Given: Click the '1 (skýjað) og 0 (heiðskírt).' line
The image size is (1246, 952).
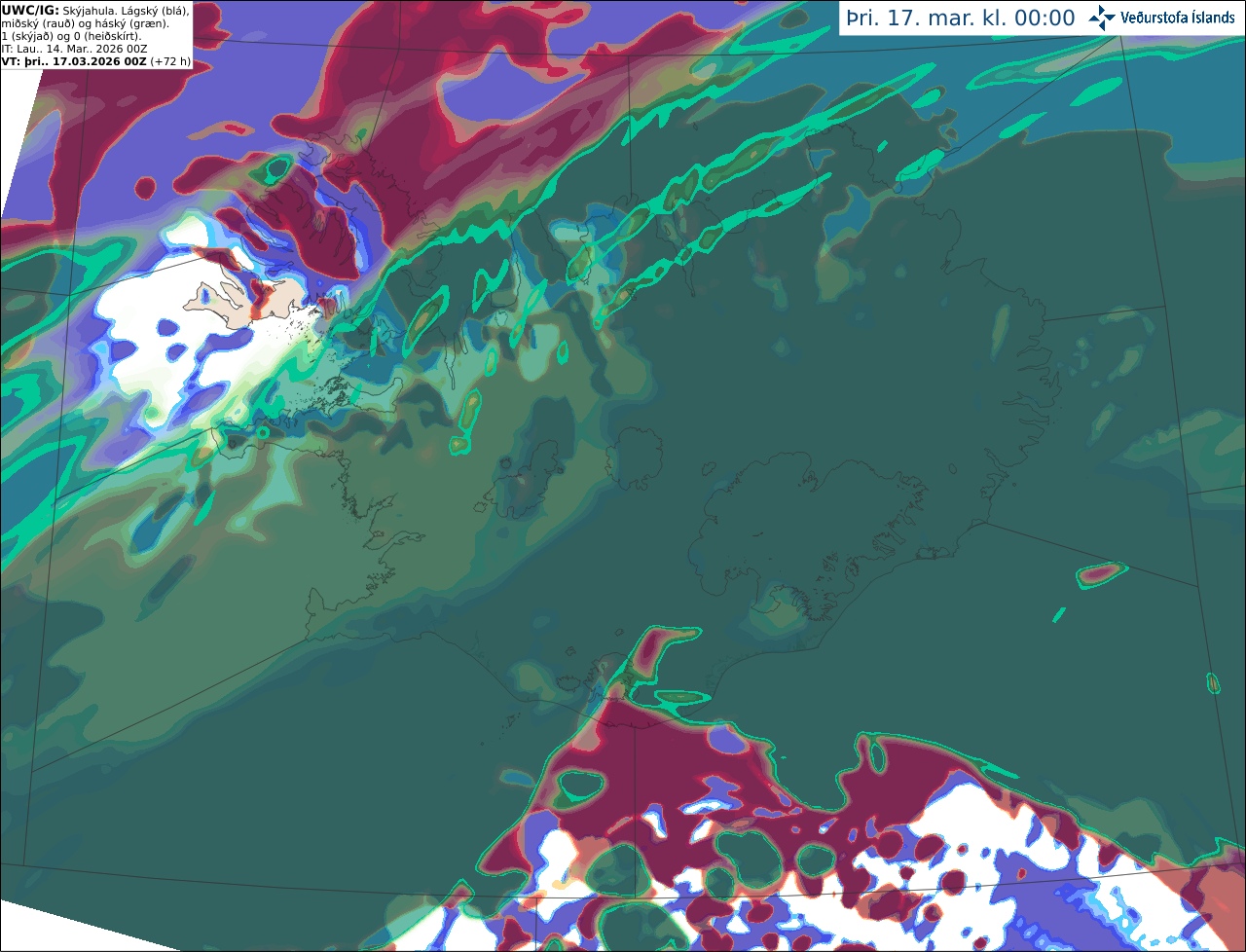Looking at the screenshot, I should [72, 36].
